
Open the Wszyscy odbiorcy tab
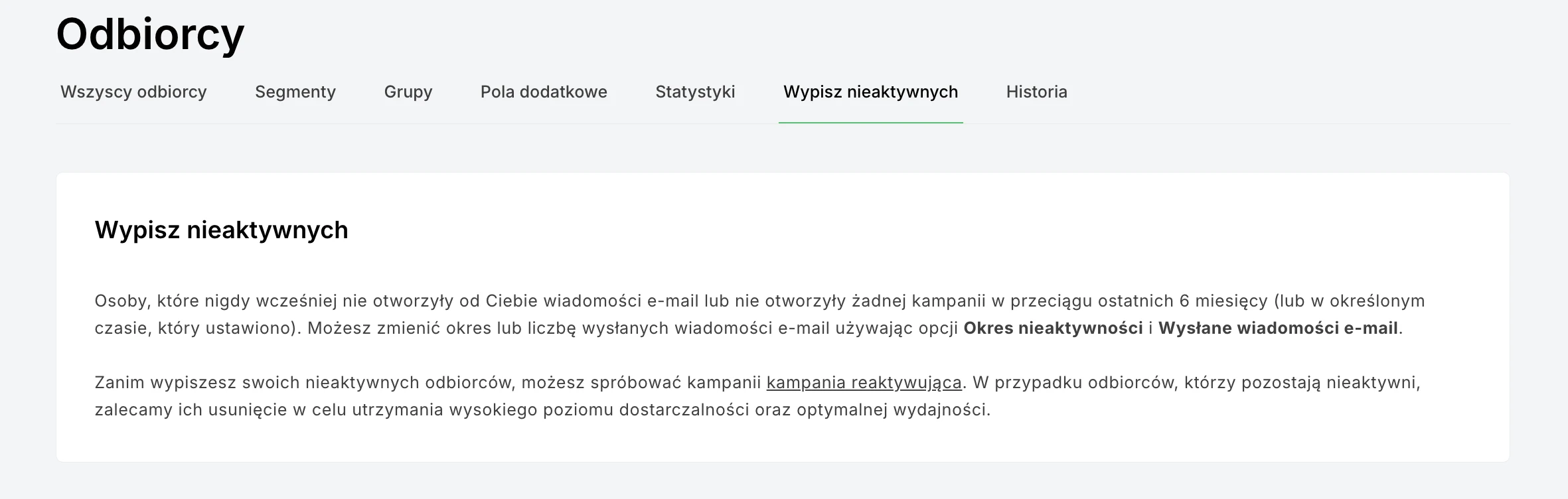point(133,92)
